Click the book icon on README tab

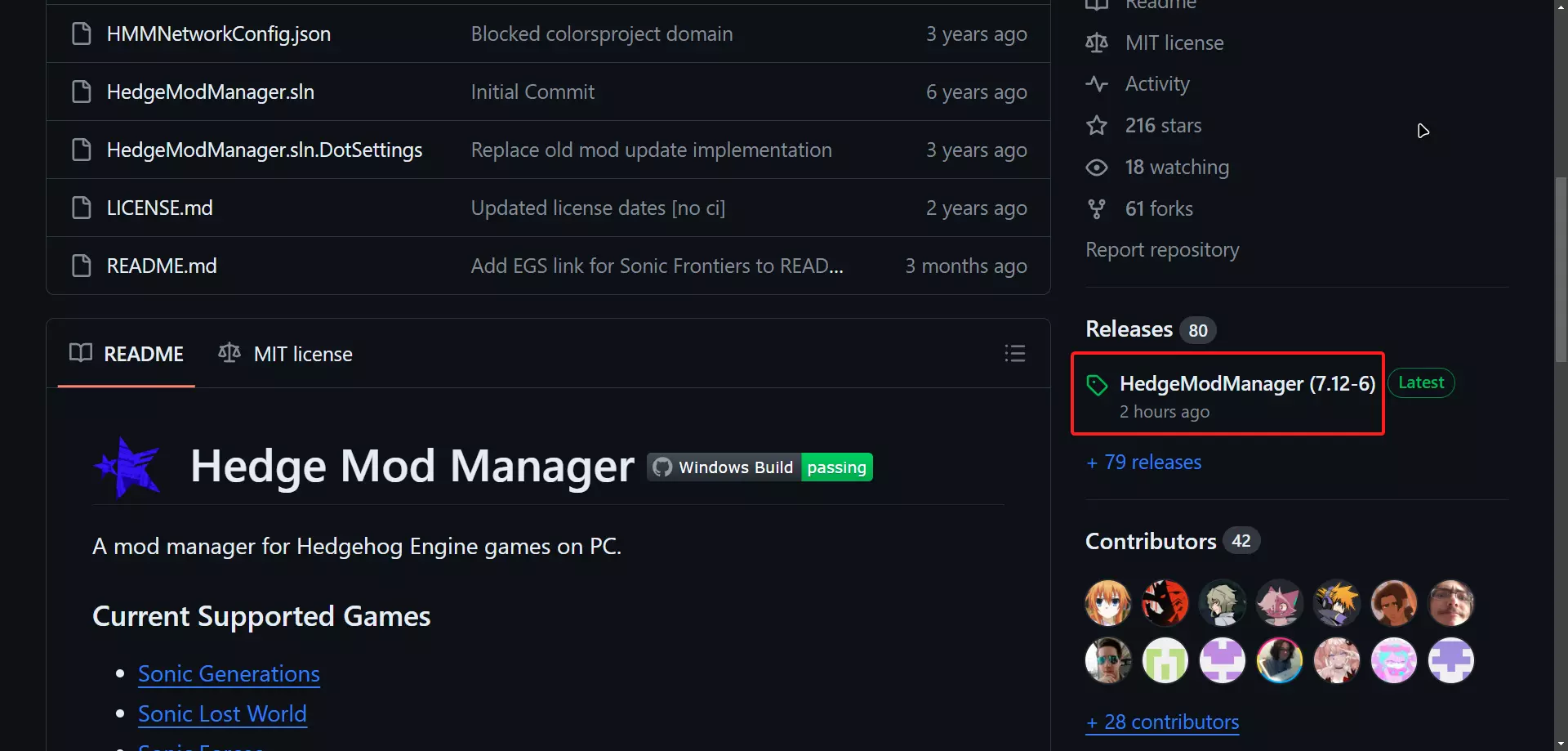pos(81,353)
